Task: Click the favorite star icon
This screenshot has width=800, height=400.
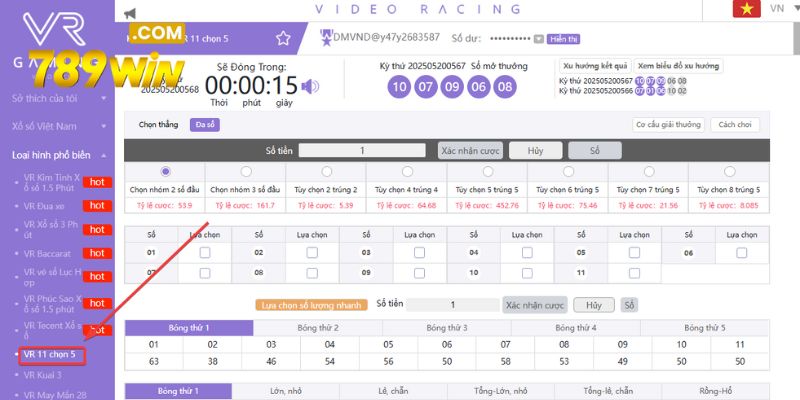Action: [x=283, y=38]
